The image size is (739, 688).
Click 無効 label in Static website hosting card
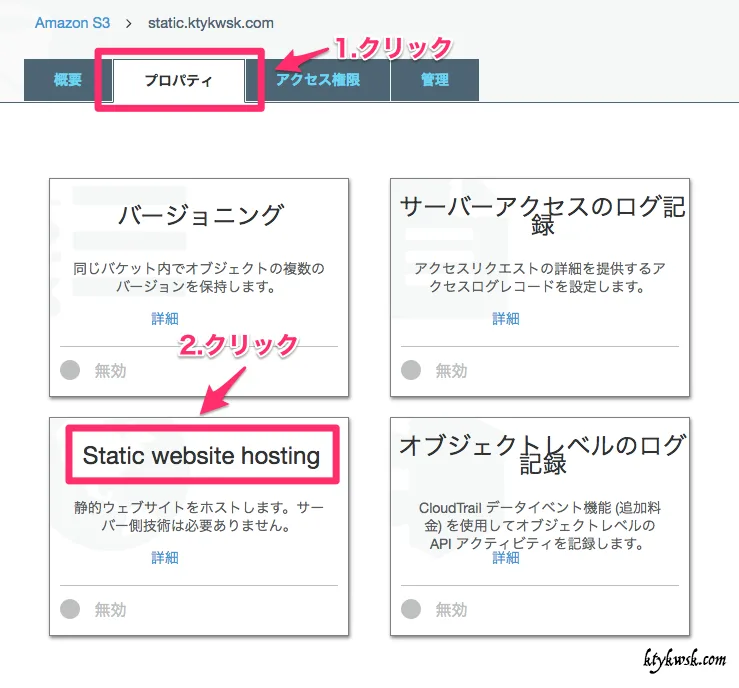coord(110,610)
